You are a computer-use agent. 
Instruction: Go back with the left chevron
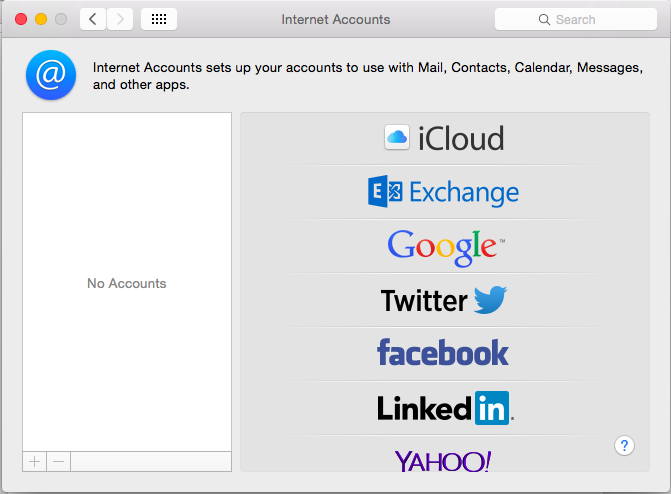click(93, 19)
